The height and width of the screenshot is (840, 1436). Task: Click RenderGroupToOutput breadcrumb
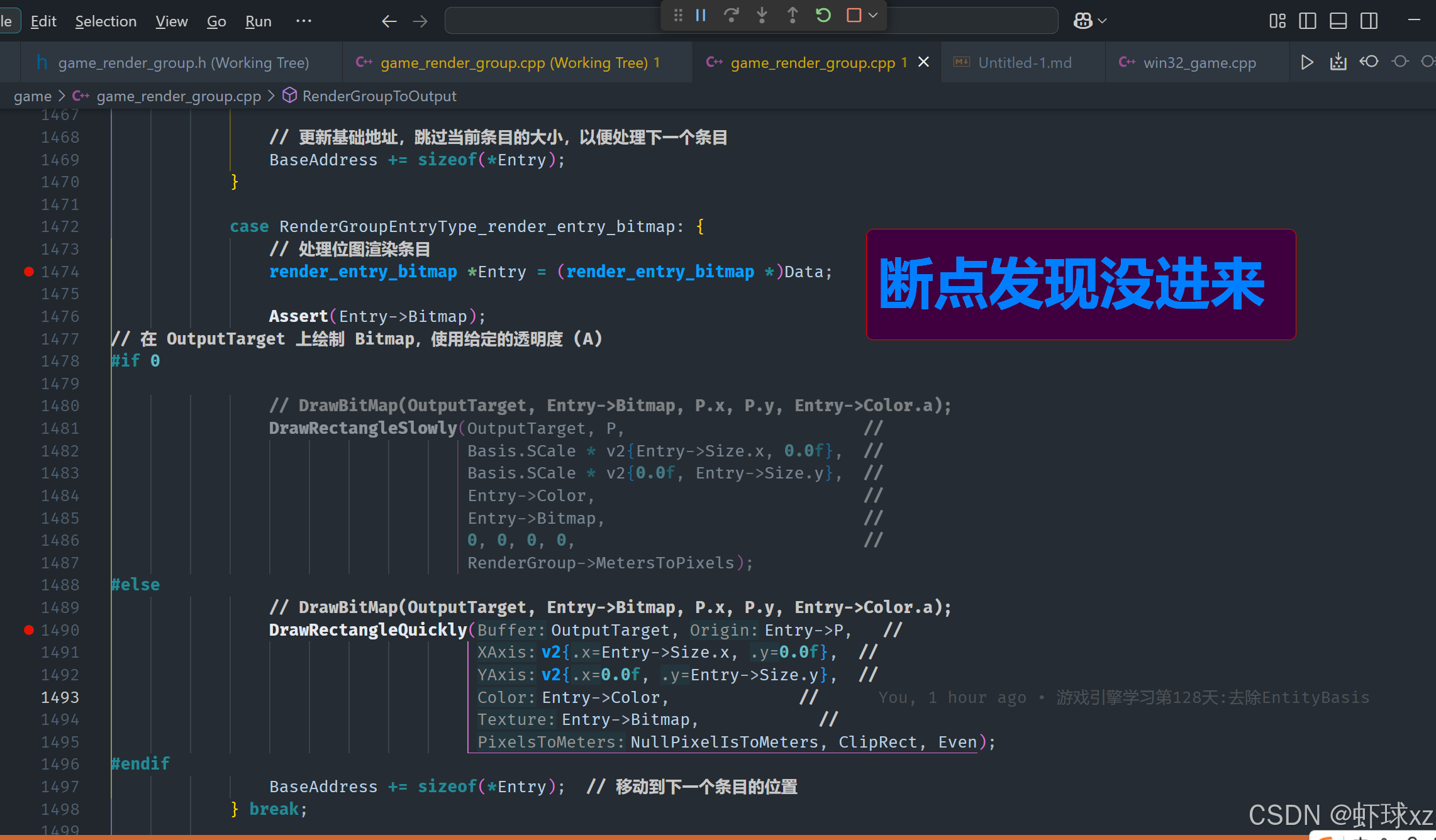(379, 96)
